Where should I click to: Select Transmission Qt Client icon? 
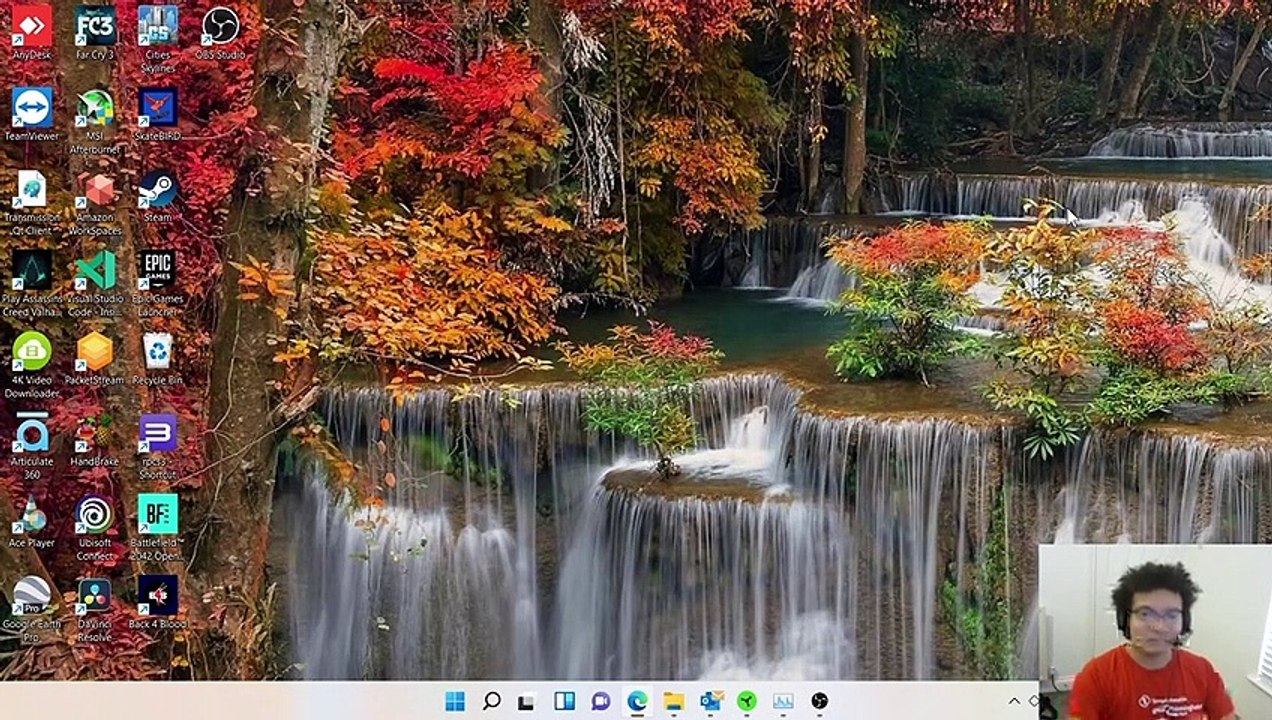[x=32, y=202]
